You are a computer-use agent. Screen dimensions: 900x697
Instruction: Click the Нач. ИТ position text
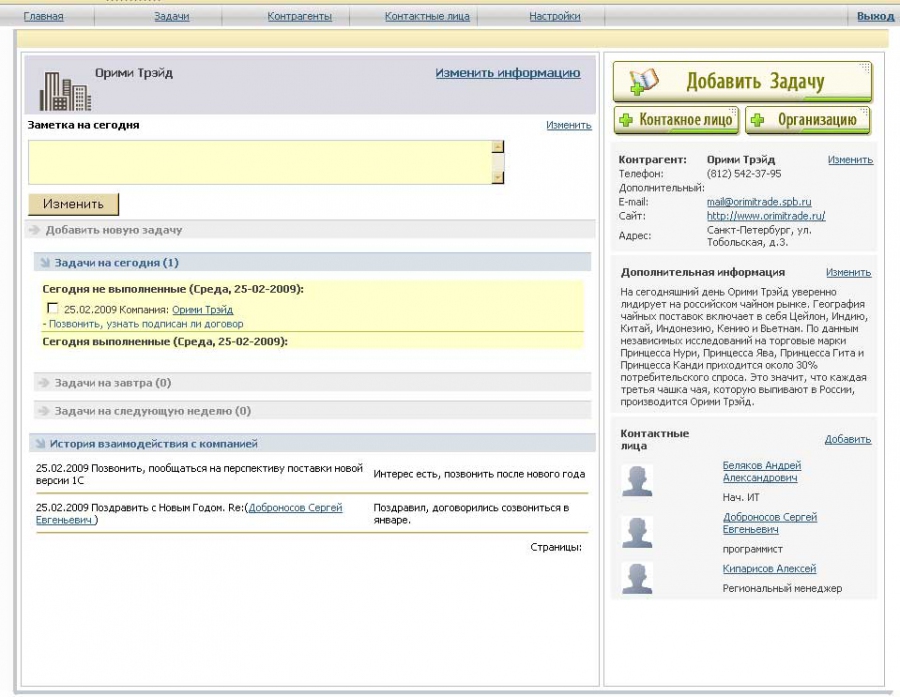tap(741, 498)
